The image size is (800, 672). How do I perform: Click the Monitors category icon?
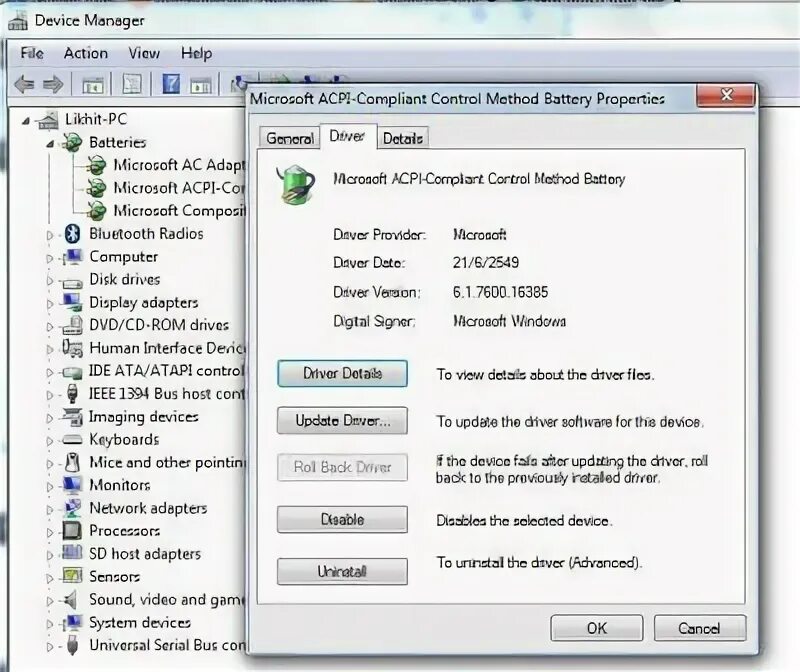(x=72, y=485)
